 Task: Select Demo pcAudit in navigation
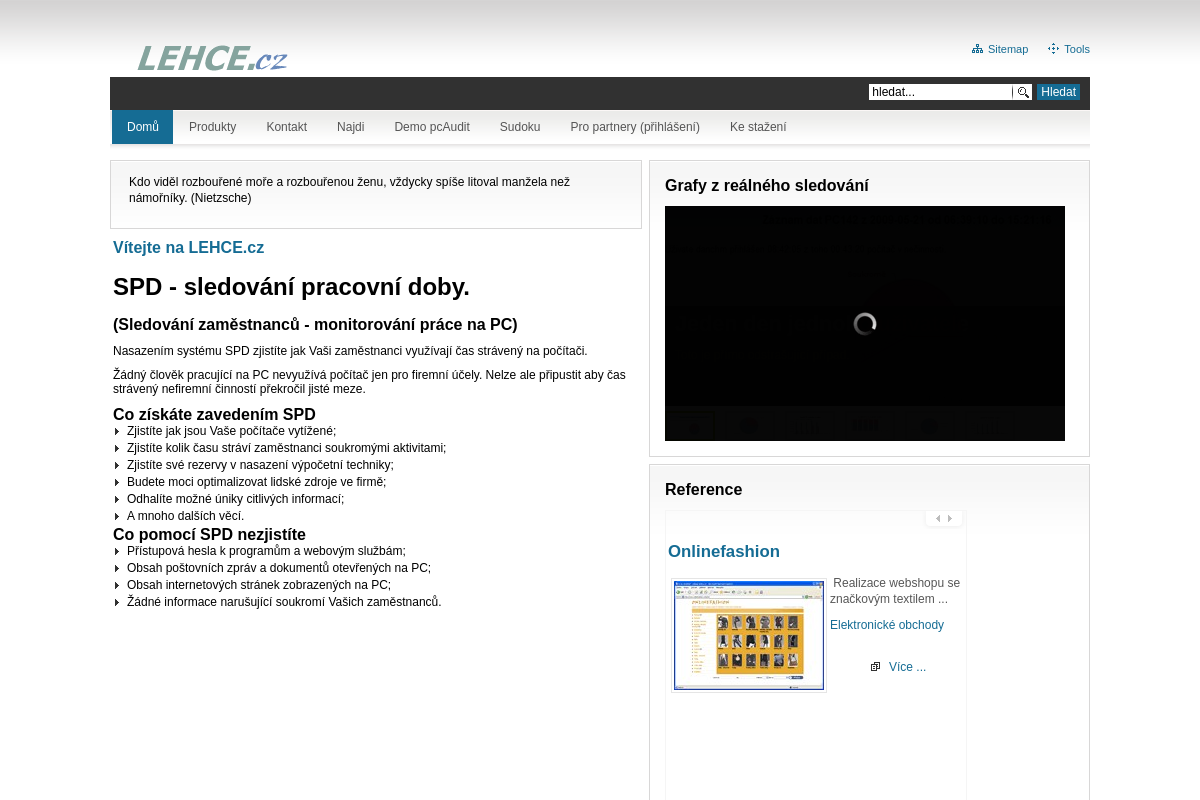(431, 127)
